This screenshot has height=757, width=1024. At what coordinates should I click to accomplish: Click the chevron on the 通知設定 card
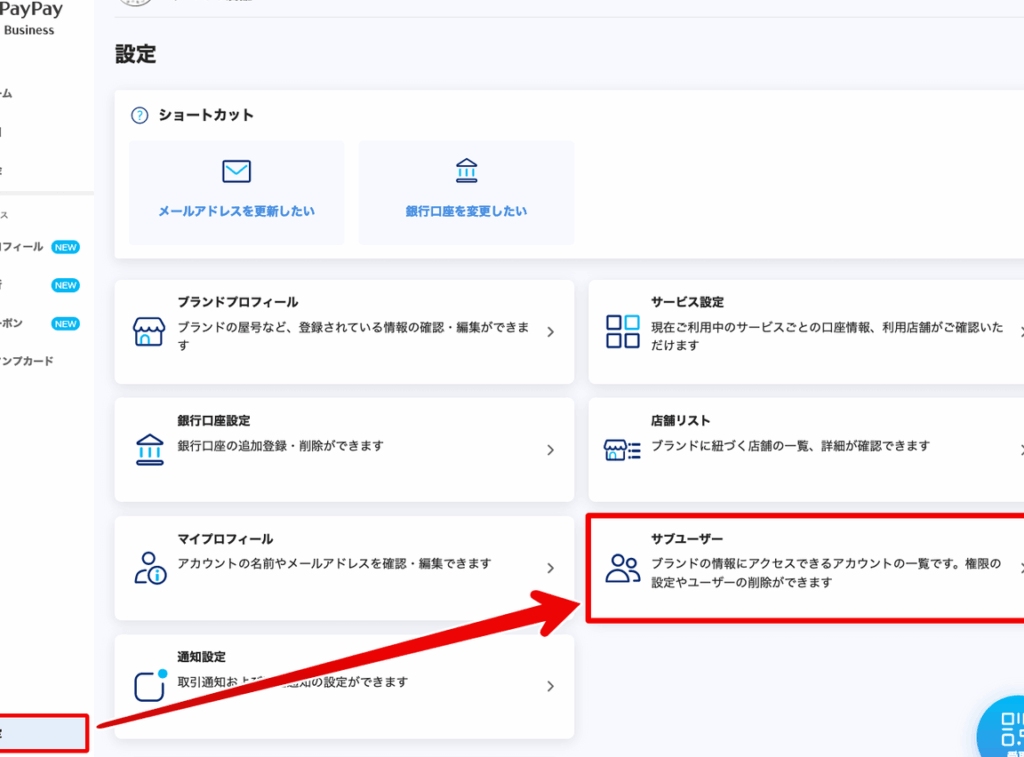(x=550, y=686)
